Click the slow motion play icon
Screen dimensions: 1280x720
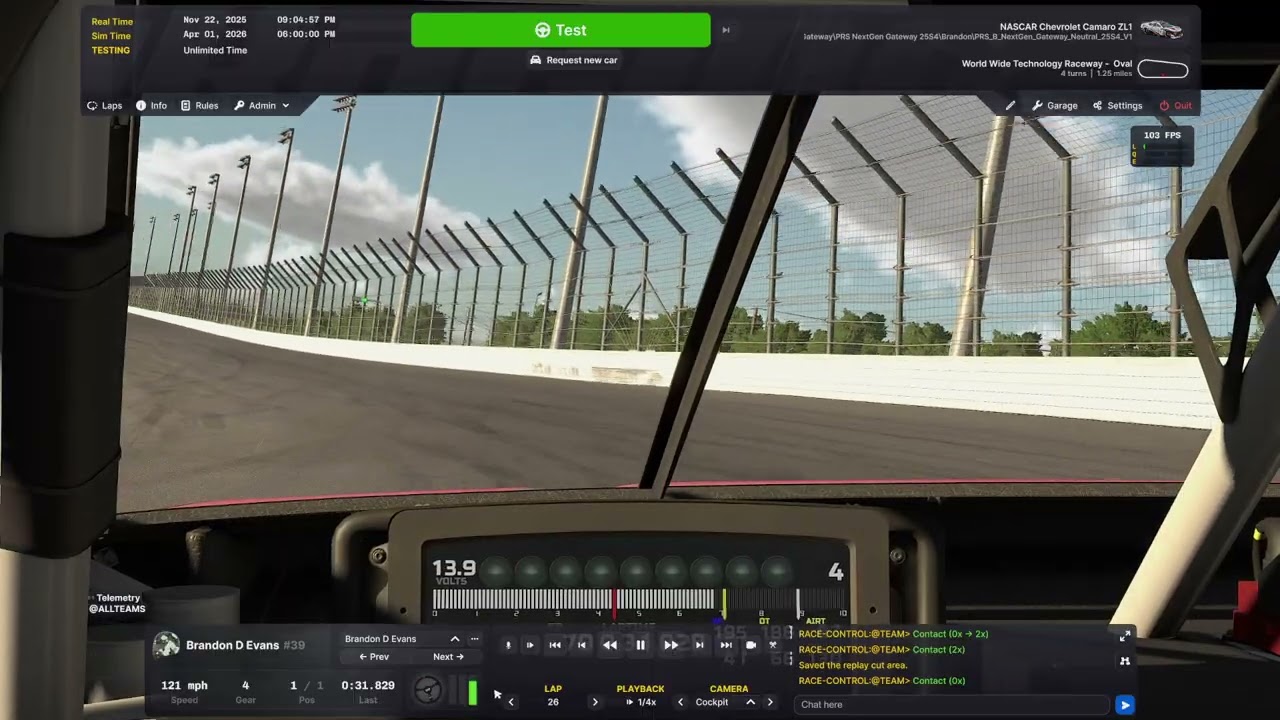click(x=530, y=645)
